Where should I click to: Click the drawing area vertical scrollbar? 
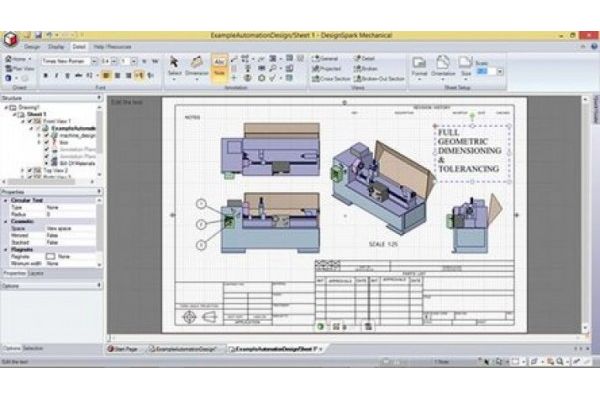pos(585,214)
